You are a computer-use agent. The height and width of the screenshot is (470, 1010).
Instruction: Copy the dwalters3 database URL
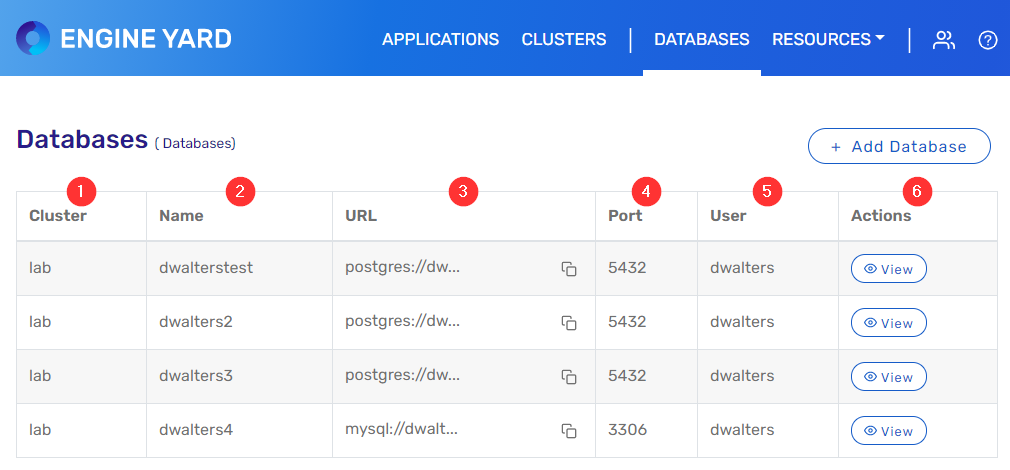pos(569,377)
